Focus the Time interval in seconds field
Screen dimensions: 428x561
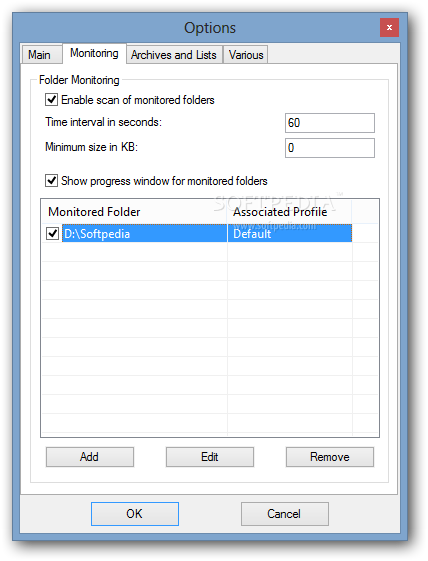click(x=330, y=123)
